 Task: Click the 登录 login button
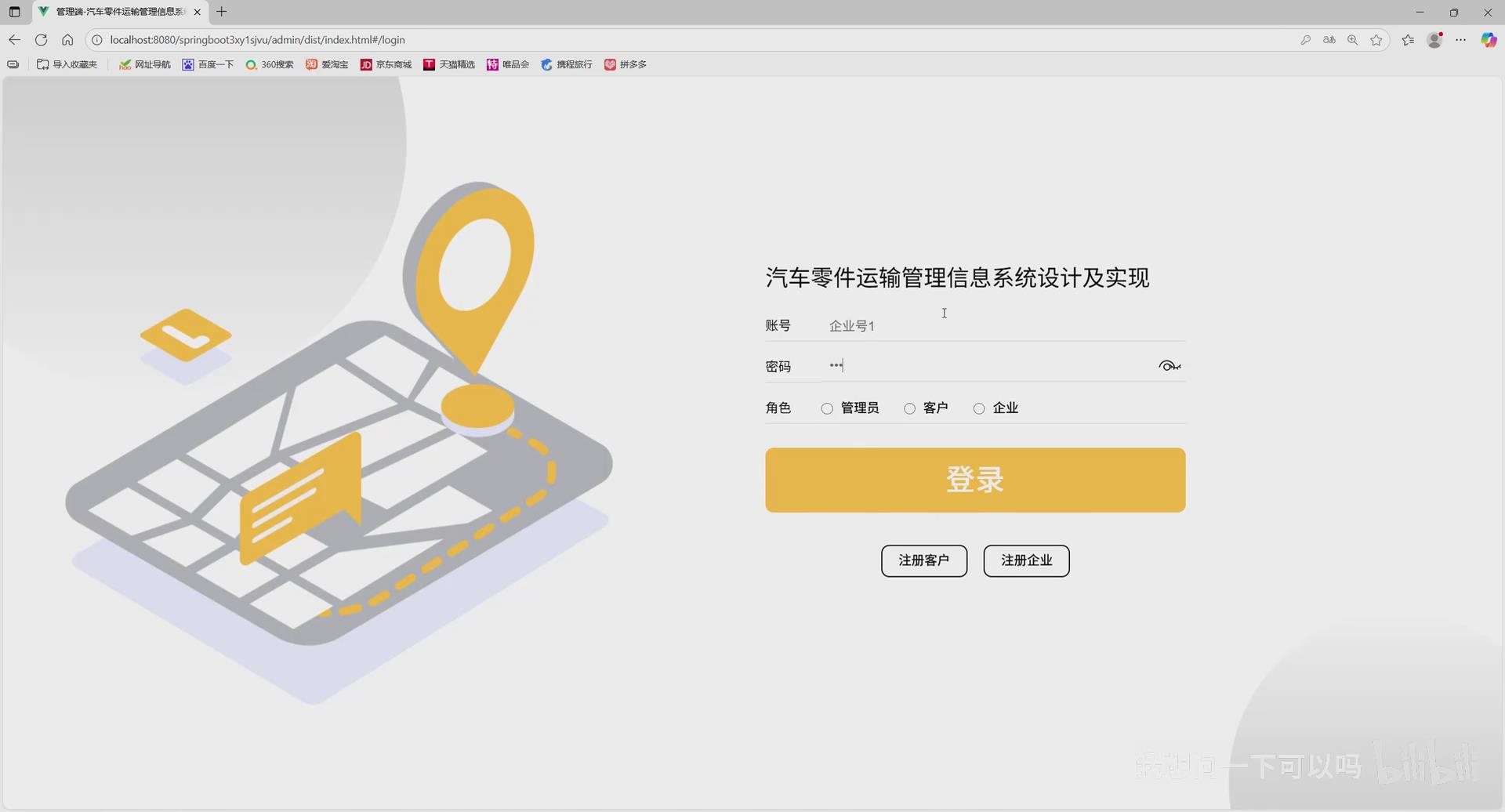coord(975,480)
